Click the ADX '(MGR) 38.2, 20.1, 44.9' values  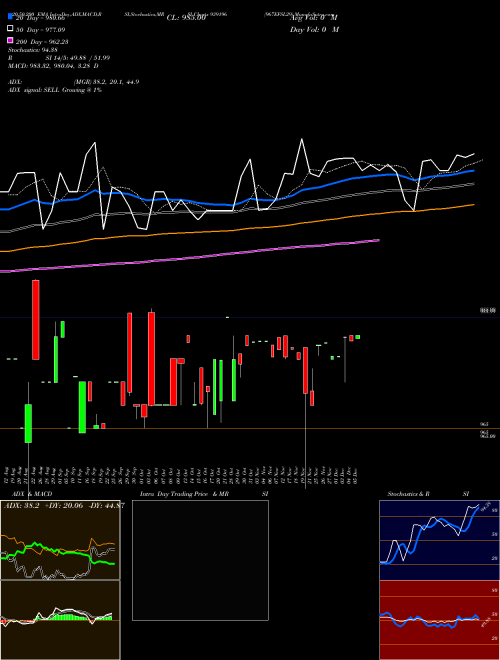[x=106, y=82]
